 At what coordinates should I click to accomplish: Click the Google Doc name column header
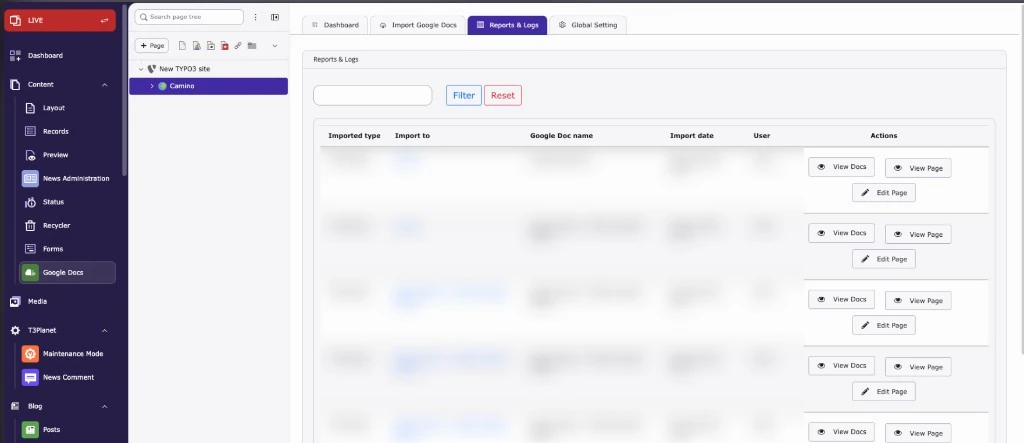click(x=561, y=136)
